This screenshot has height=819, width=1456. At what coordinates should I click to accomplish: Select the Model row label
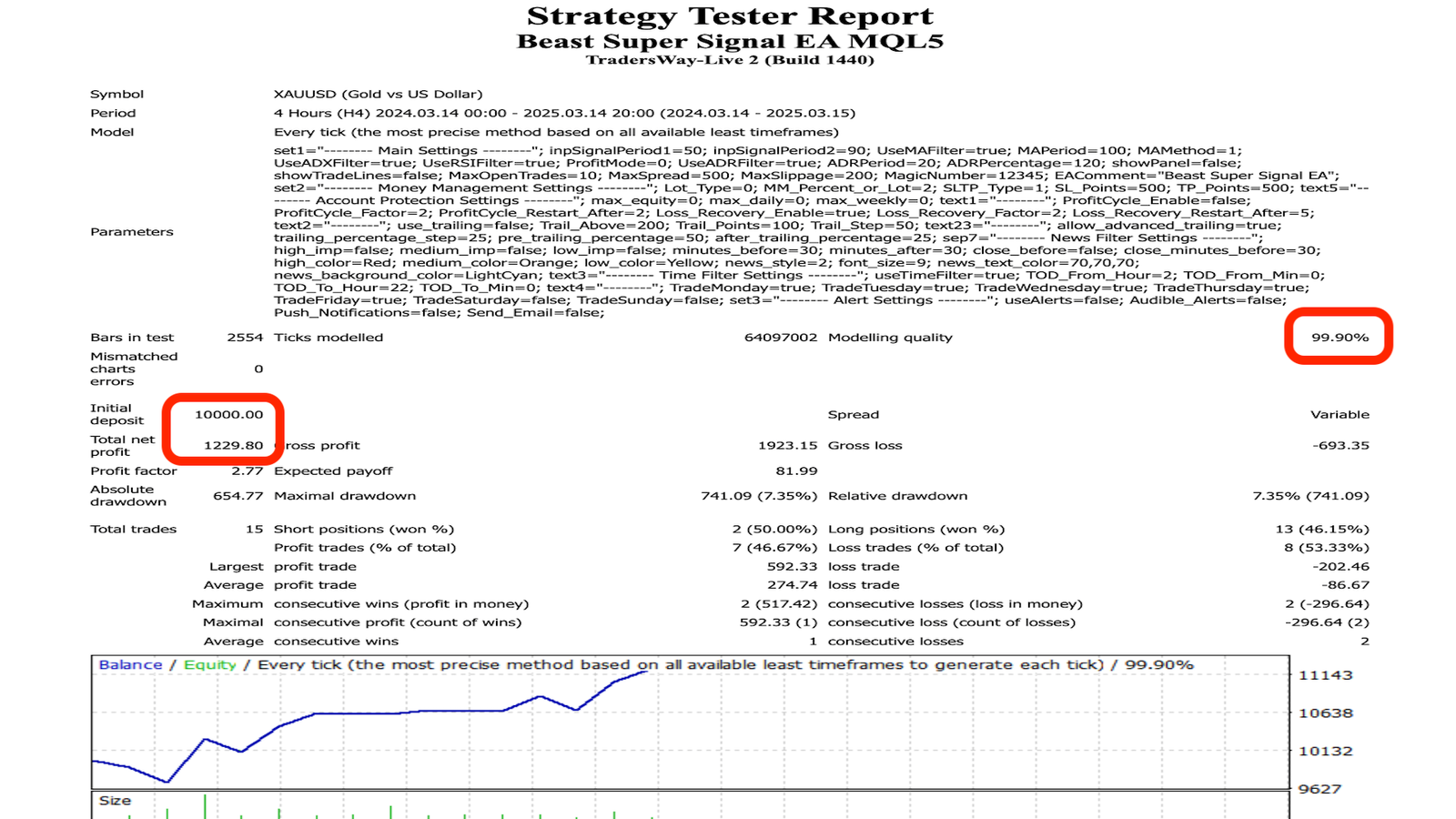112,132
